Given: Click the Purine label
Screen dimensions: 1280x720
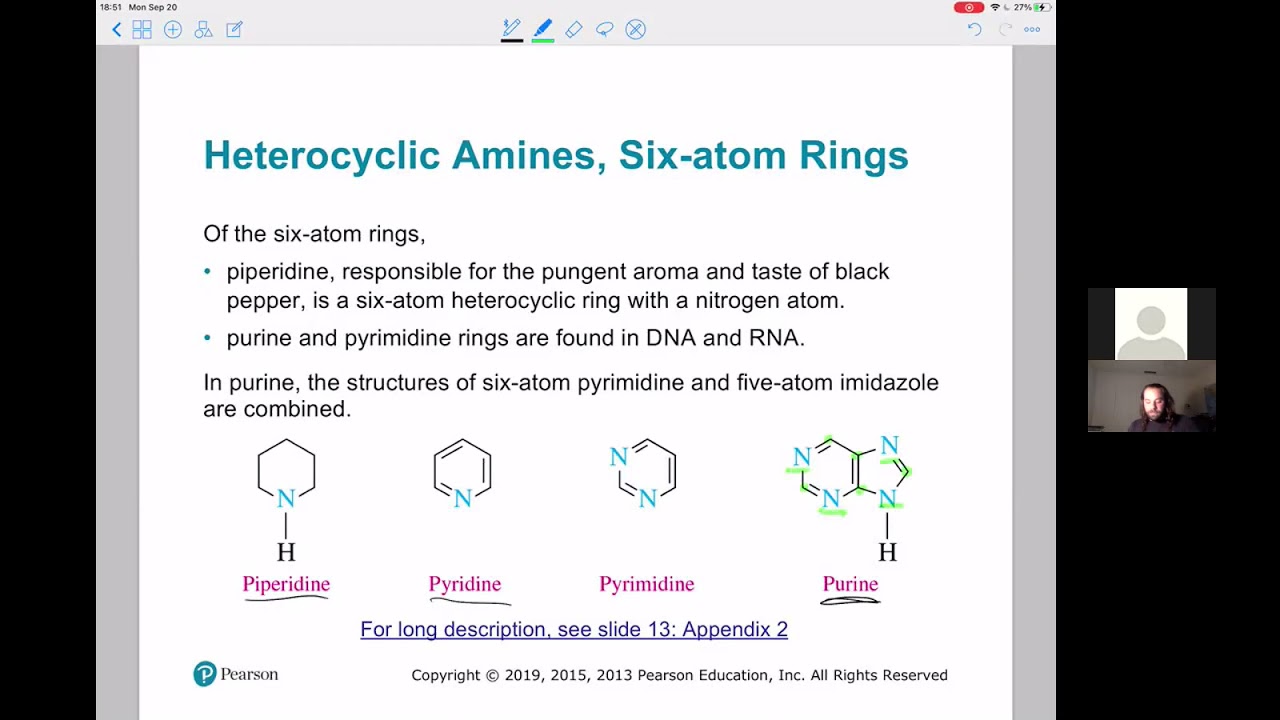Looking at the screenshot, I should [x=850, y=584].
